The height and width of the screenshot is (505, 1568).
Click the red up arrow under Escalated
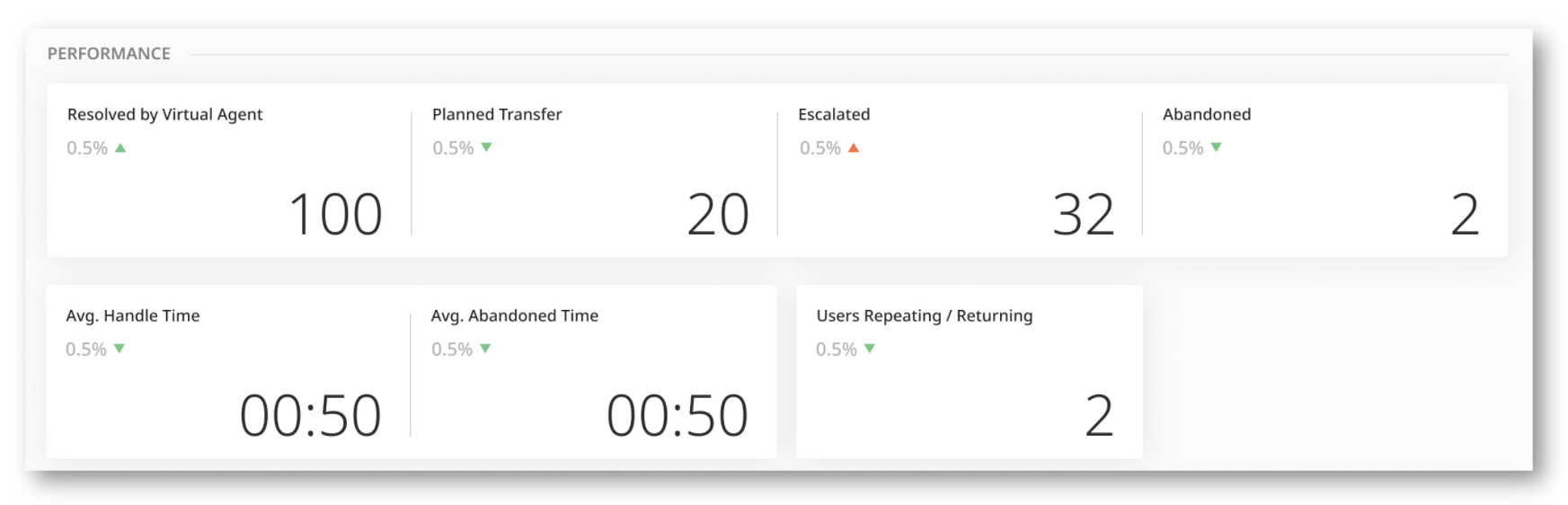(x=854, y=148)
